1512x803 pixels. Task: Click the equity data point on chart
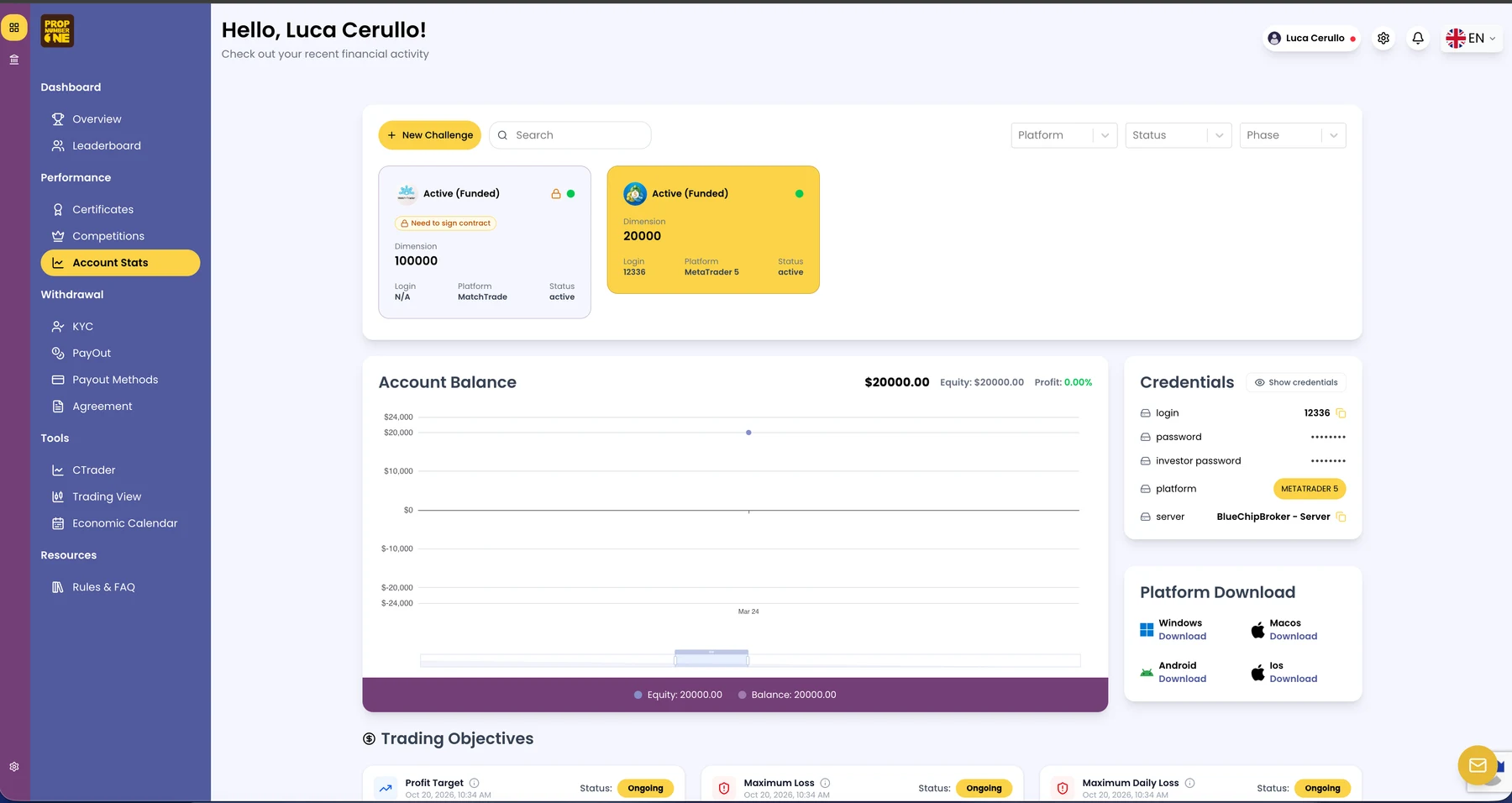[x=748, y=433]
